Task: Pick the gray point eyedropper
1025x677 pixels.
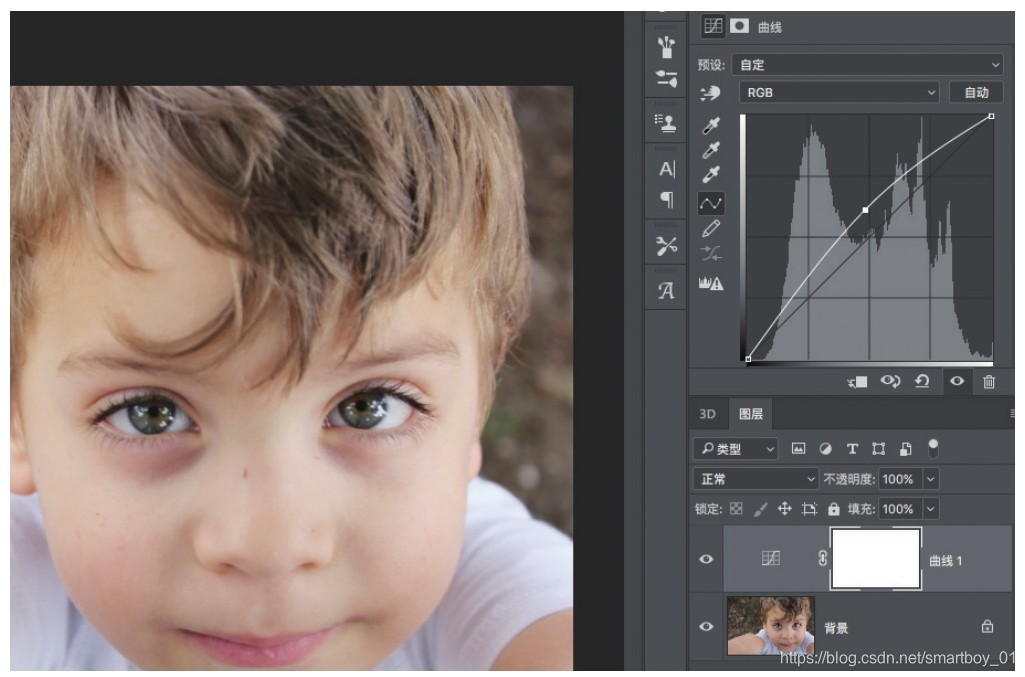Action: point(711,150)
